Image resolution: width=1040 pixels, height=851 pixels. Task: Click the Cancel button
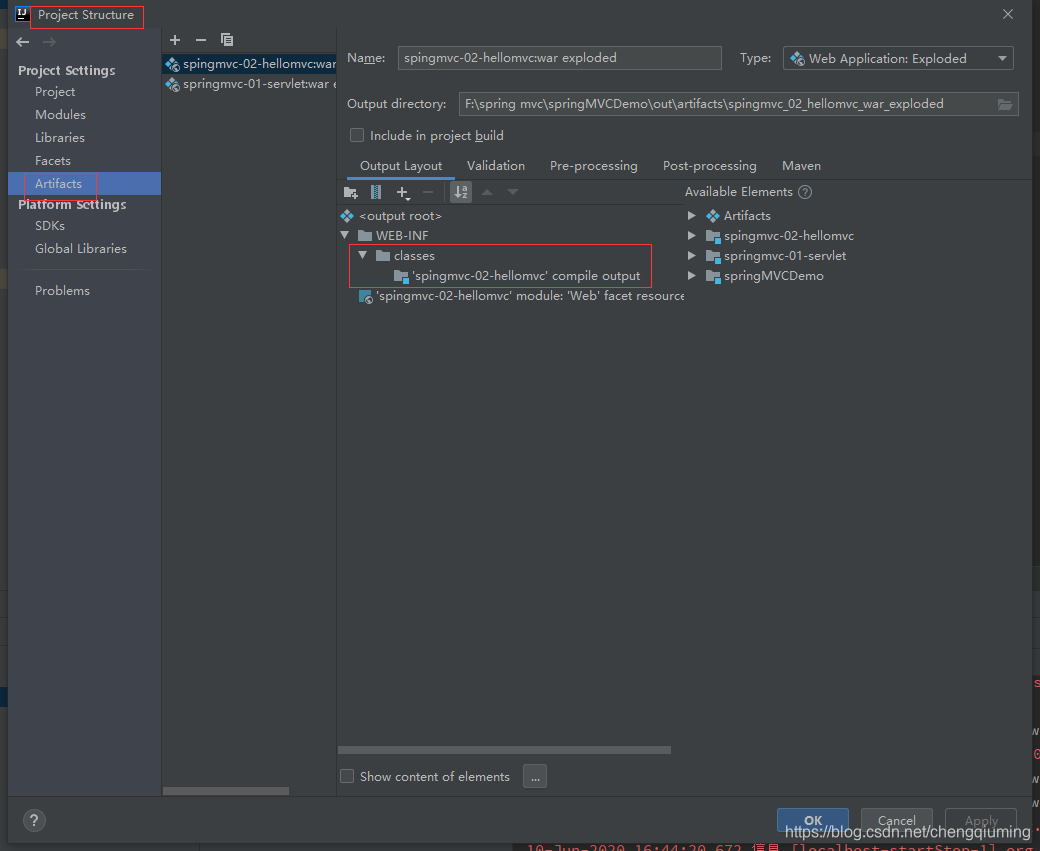pyautogui.click(x=897, y=820)
